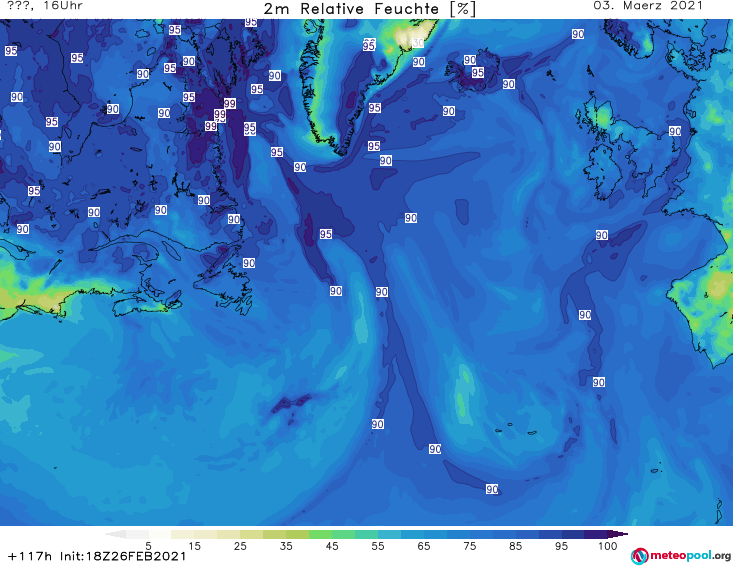Viewport: 733px width, 566px height.
Task: Click colorbar legend value 100
Action: 608,546
